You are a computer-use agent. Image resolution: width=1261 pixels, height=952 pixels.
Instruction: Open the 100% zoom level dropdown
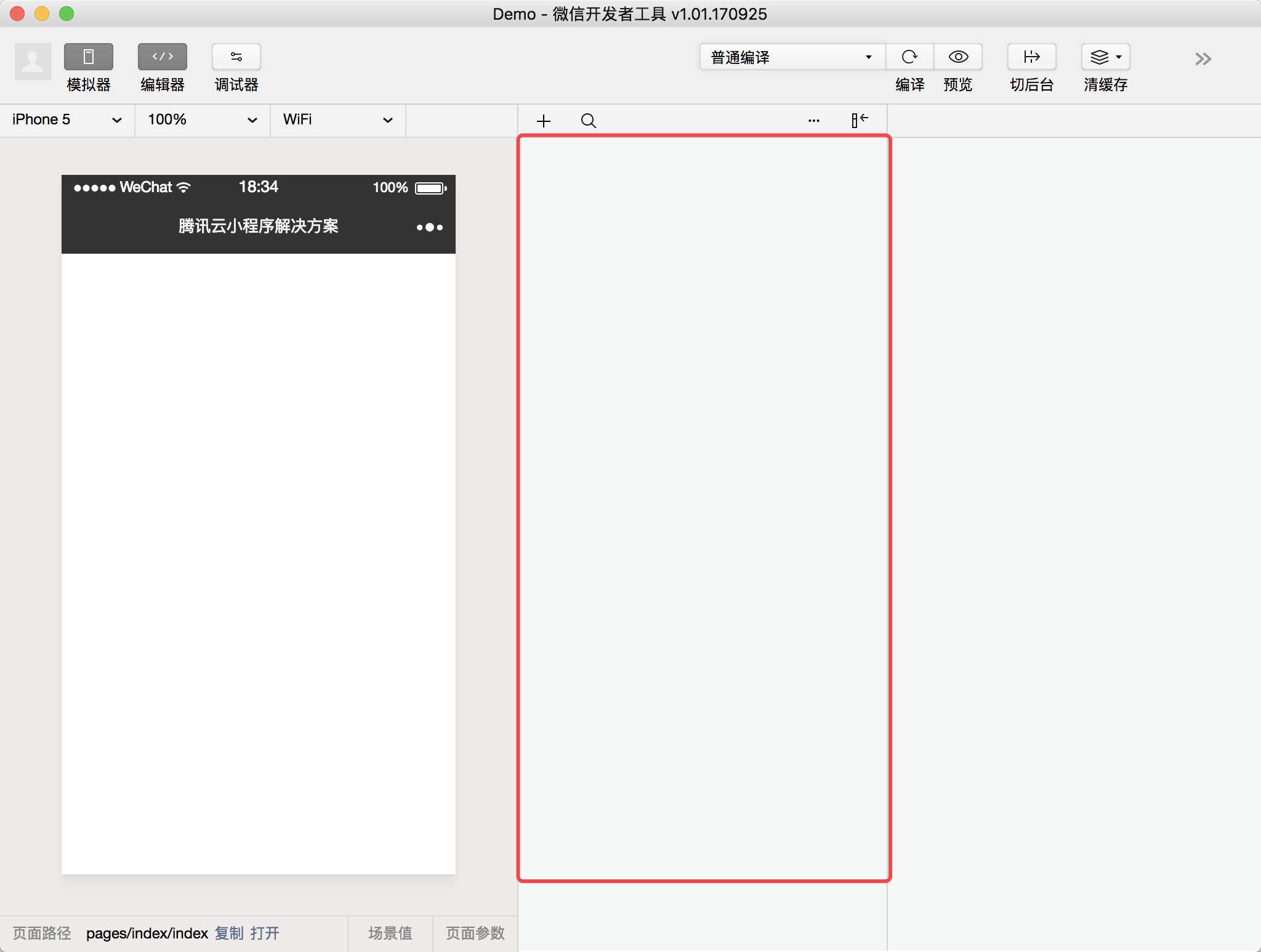tap(202, 119)
